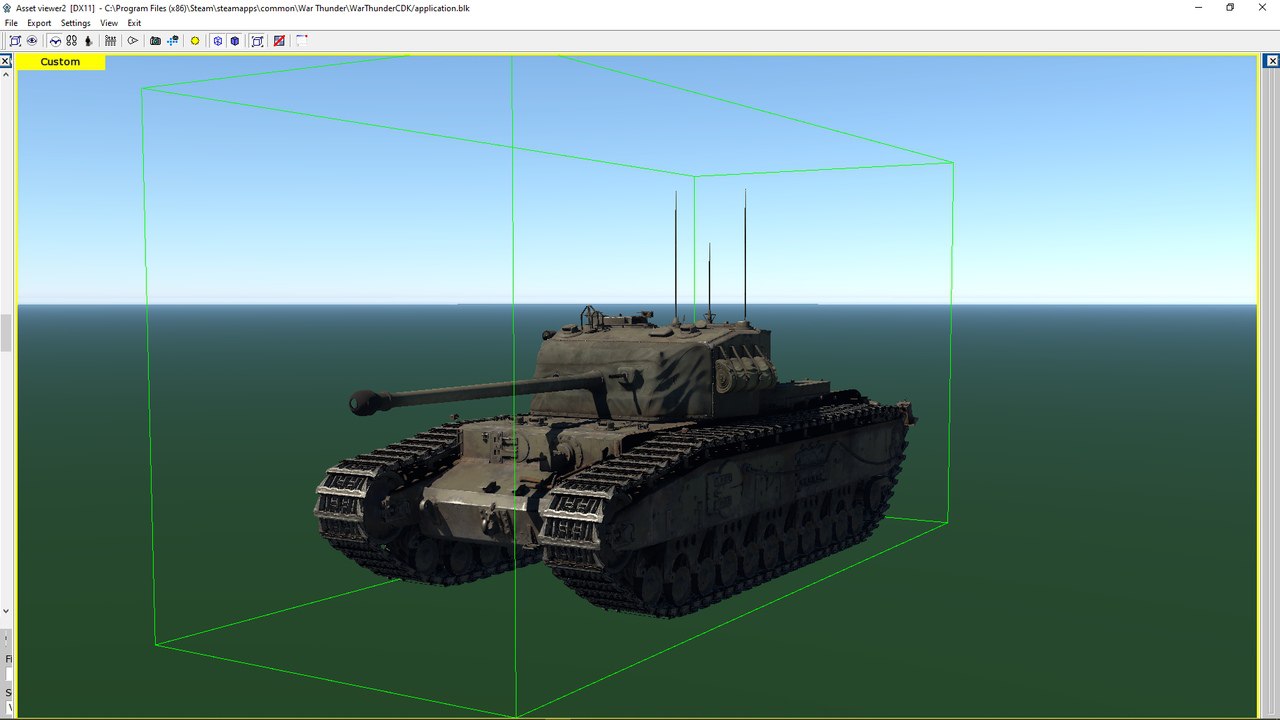The height and width of the screenshot is (720, 1280).
Task: Toggle the solid blue cube icon
Action: click(235, 41)
